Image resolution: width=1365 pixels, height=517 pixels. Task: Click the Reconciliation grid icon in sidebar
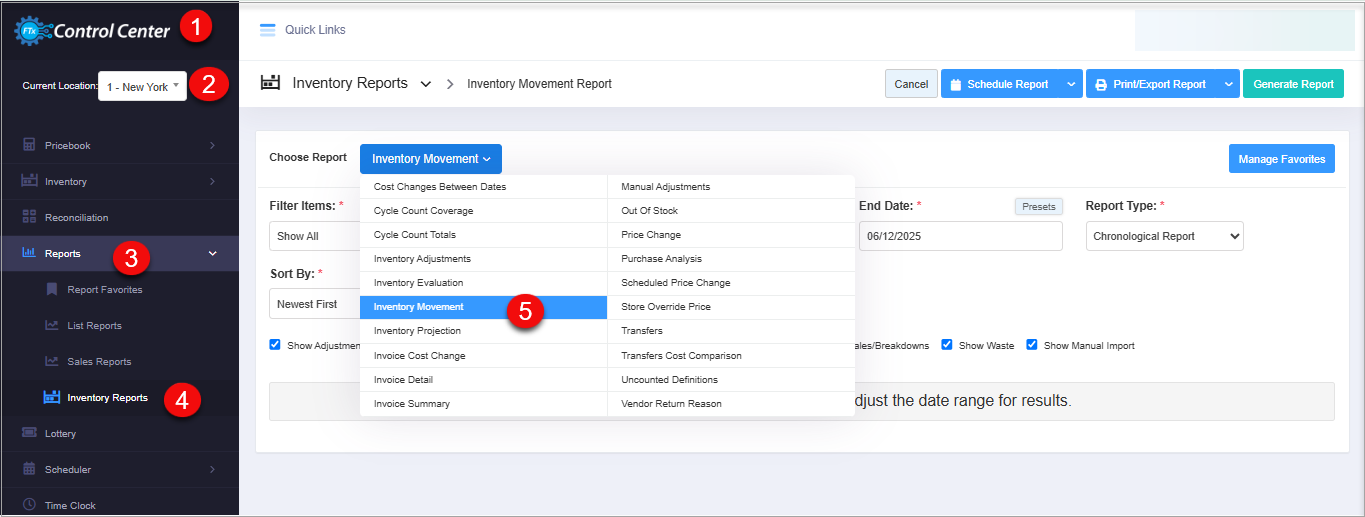[x=29, y=217]
